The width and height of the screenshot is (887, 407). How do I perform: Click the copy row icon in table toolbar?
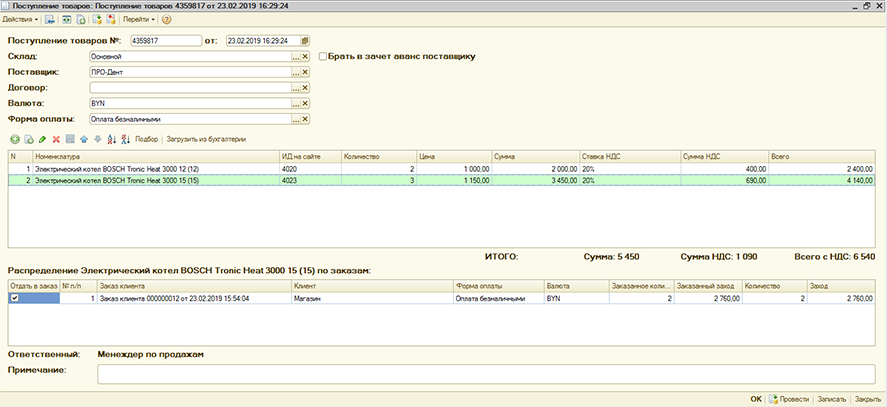tap(29, 139)
